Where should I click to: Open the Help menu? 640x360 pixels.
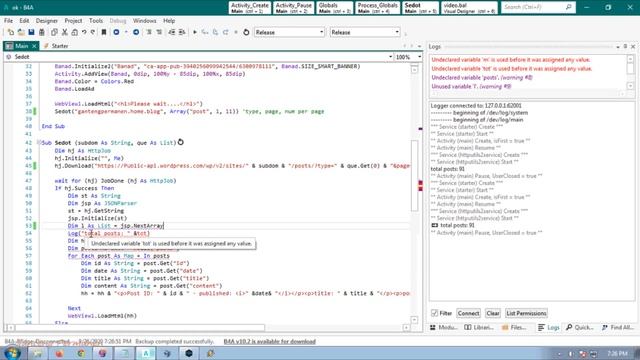click(x=169, y=20)
